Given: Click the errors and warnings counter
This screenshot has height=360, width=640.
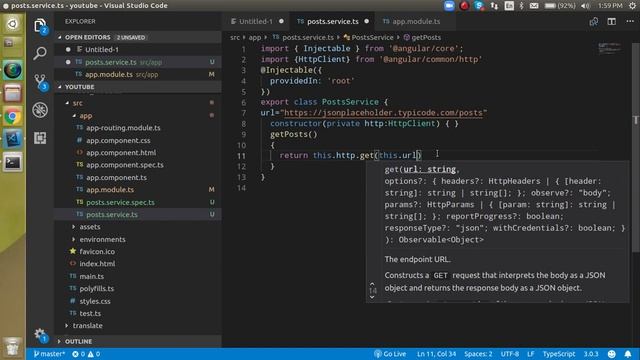Looking at the screenshot, I should (x=86, y=354).
